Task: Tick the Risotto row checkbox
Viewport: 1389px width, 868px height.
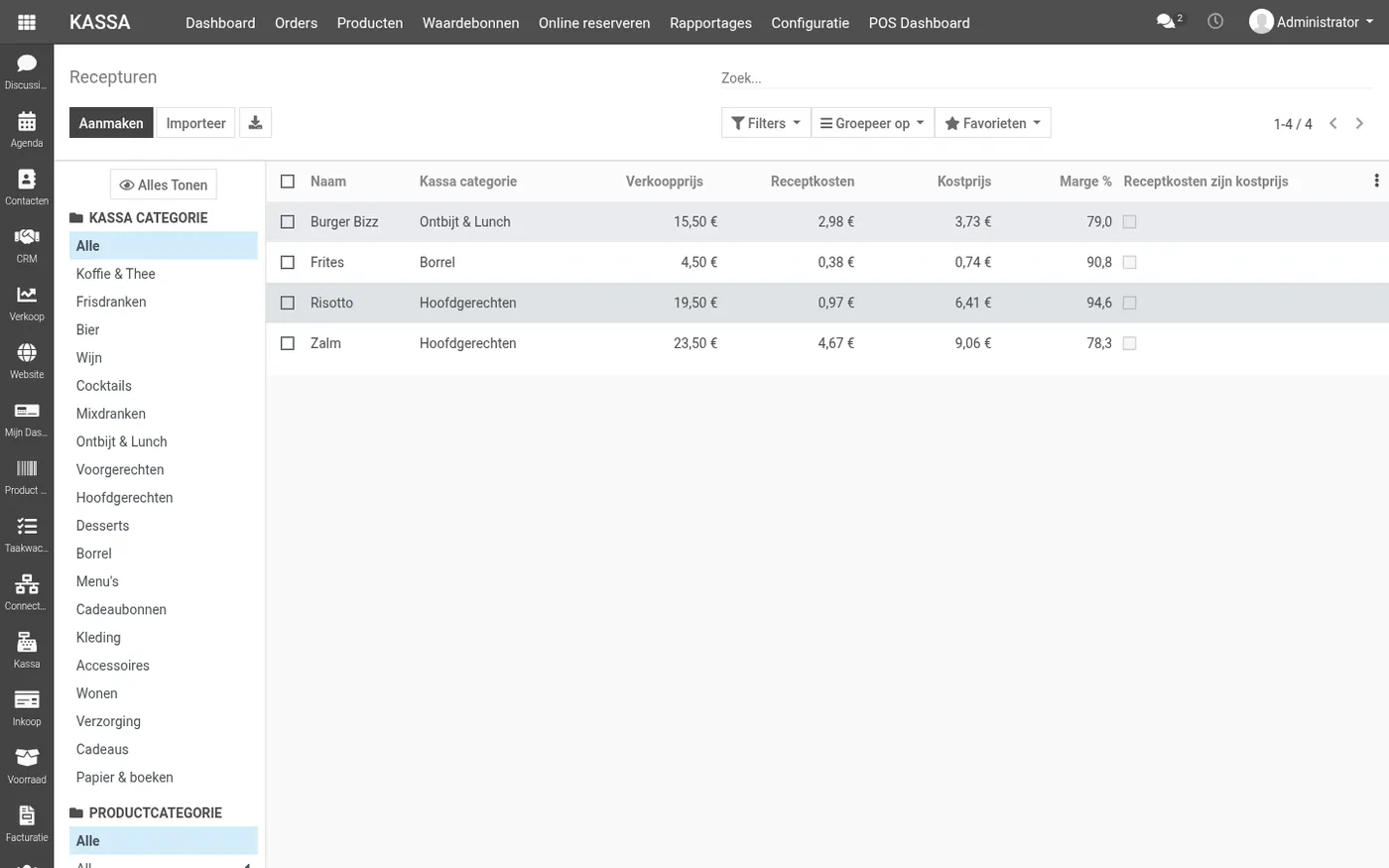Action: [x=288, y=303]
